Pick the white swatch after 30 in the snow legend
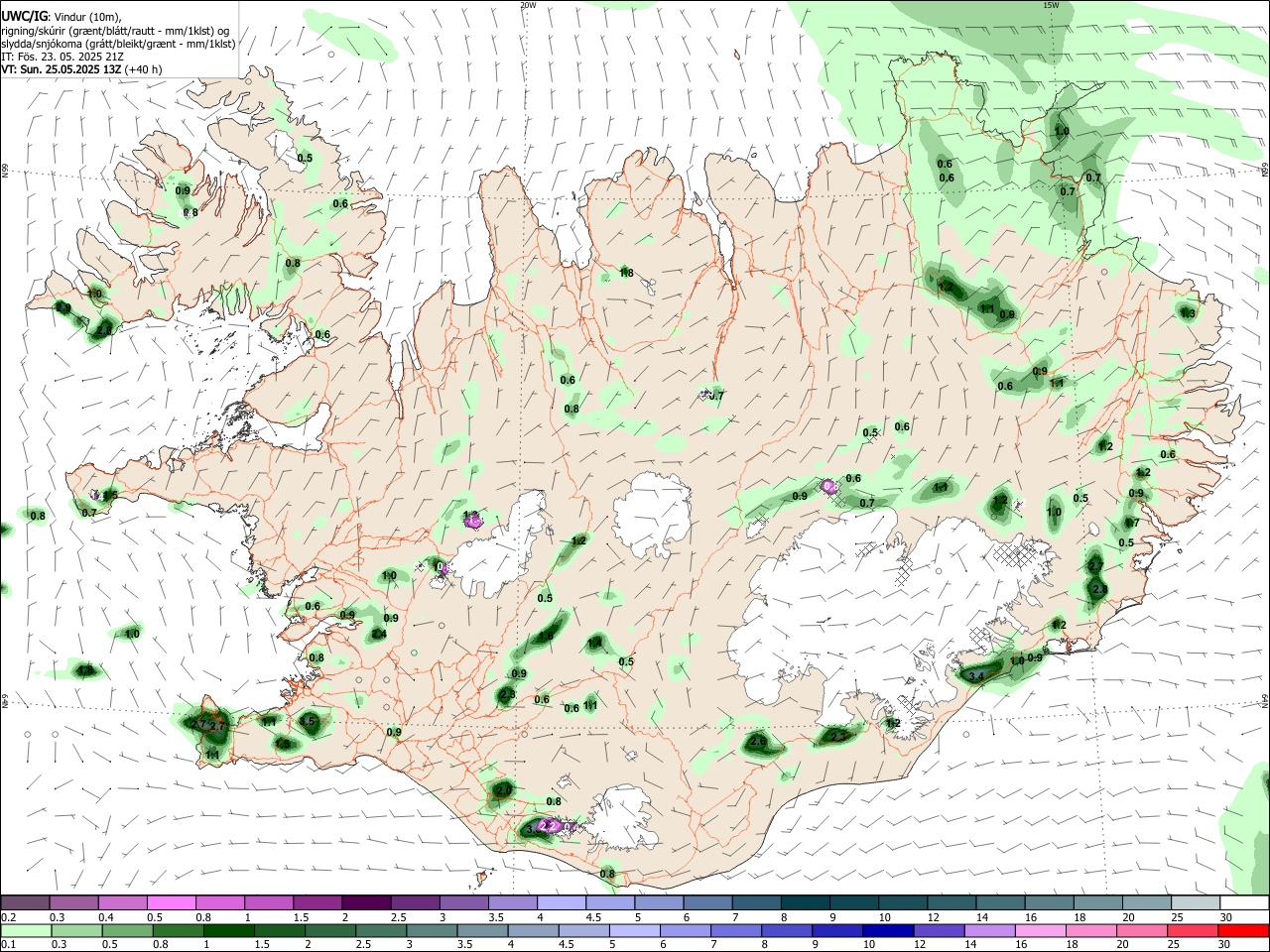Screen dimensions: 1270x952 (x=1242, y=903)
